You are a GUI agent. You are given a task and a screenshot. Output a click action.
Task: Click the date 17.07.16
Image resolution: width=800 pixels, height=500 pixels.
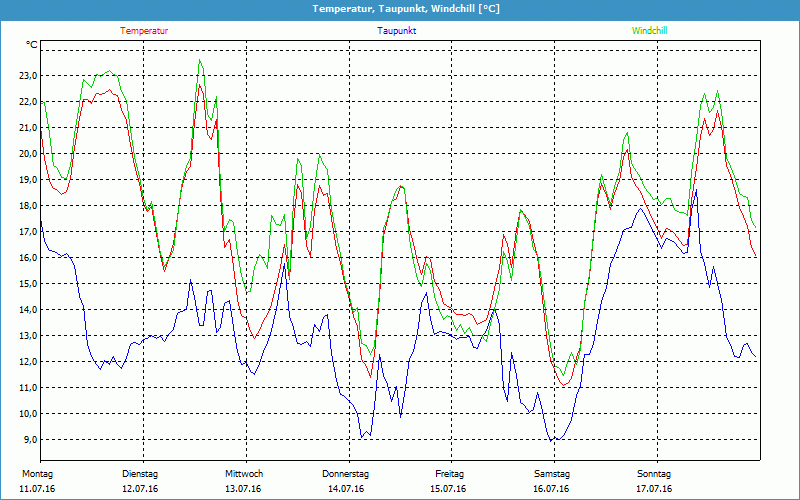[654, 489]
